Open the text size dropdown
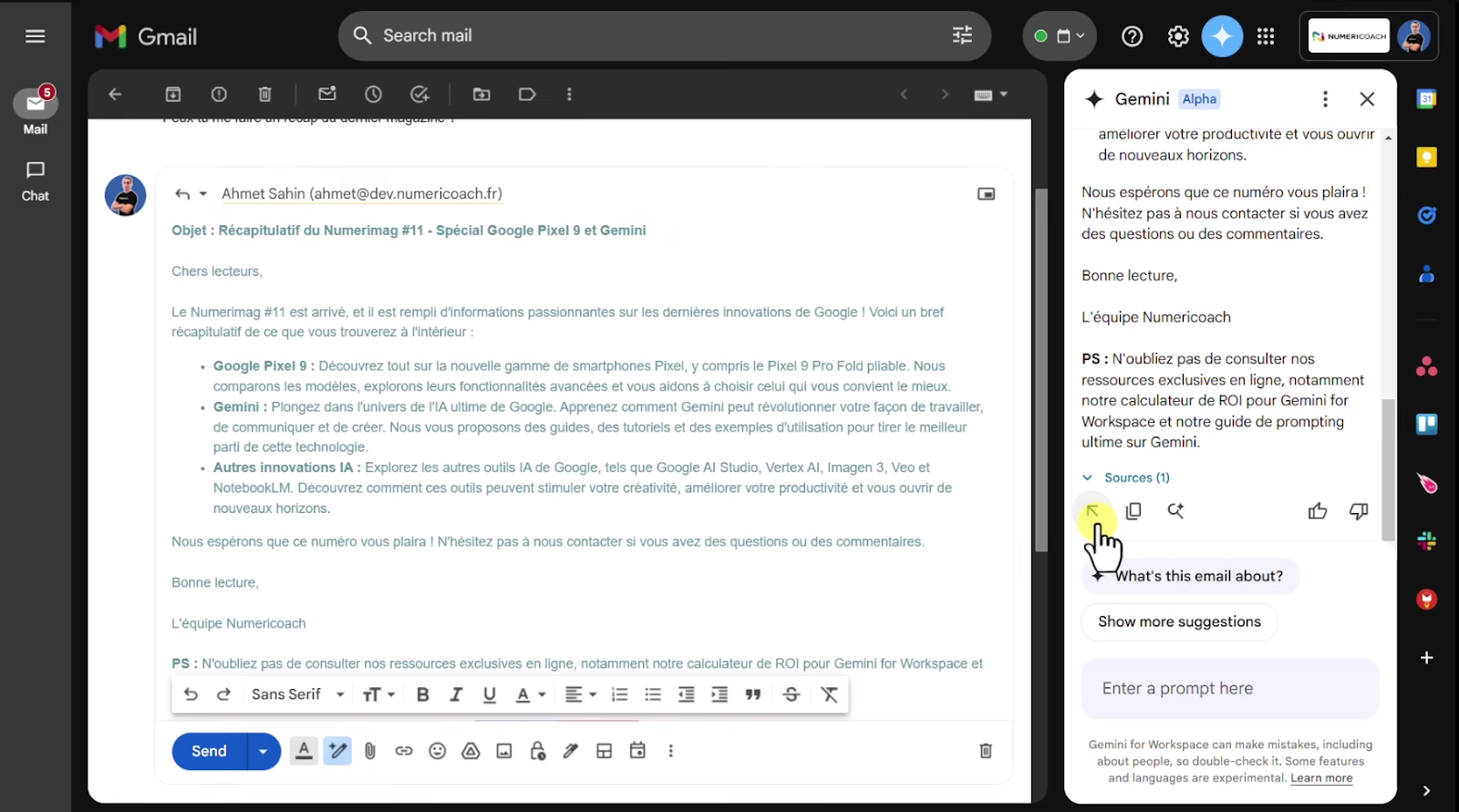The image size is (1459, 812). pos(378,694)
